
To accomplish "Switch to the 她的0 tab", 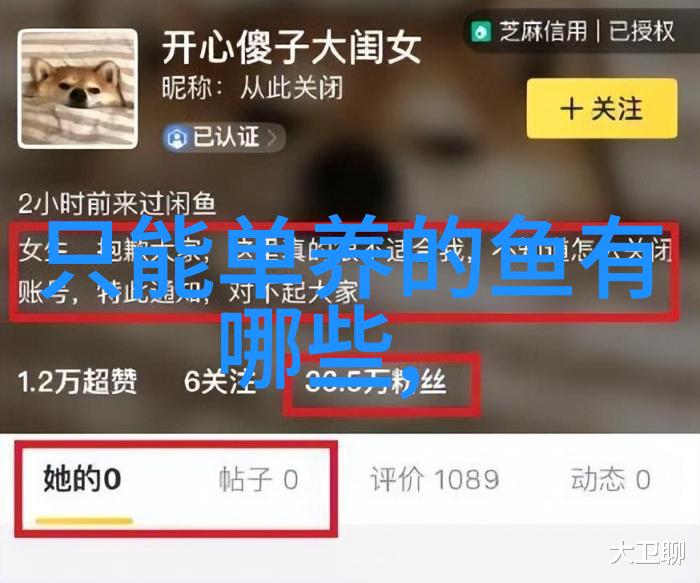I will tap(83, 479).
